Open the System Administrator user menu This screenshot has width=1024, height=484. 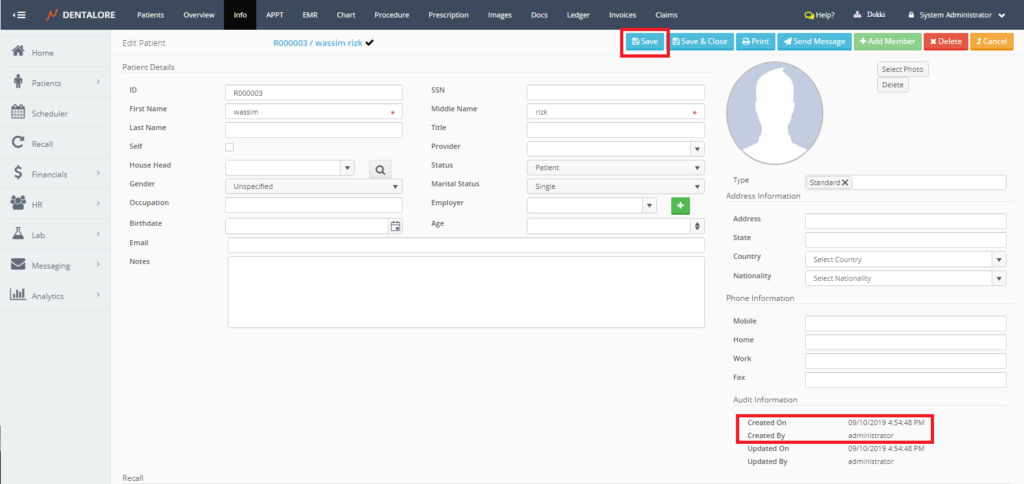pos(955,15)
